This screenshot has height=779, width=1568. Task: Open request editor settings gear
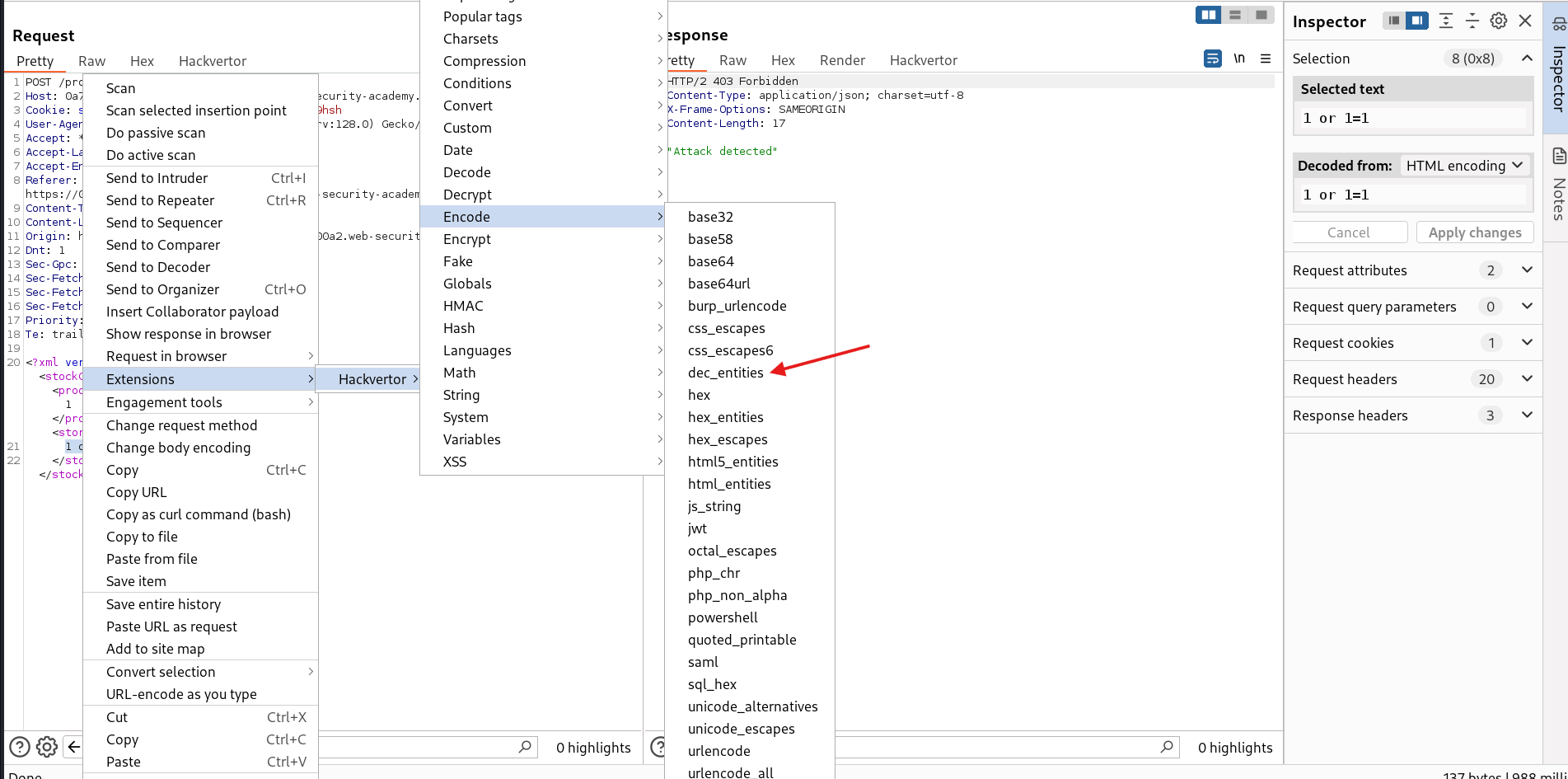click(47, 747)
